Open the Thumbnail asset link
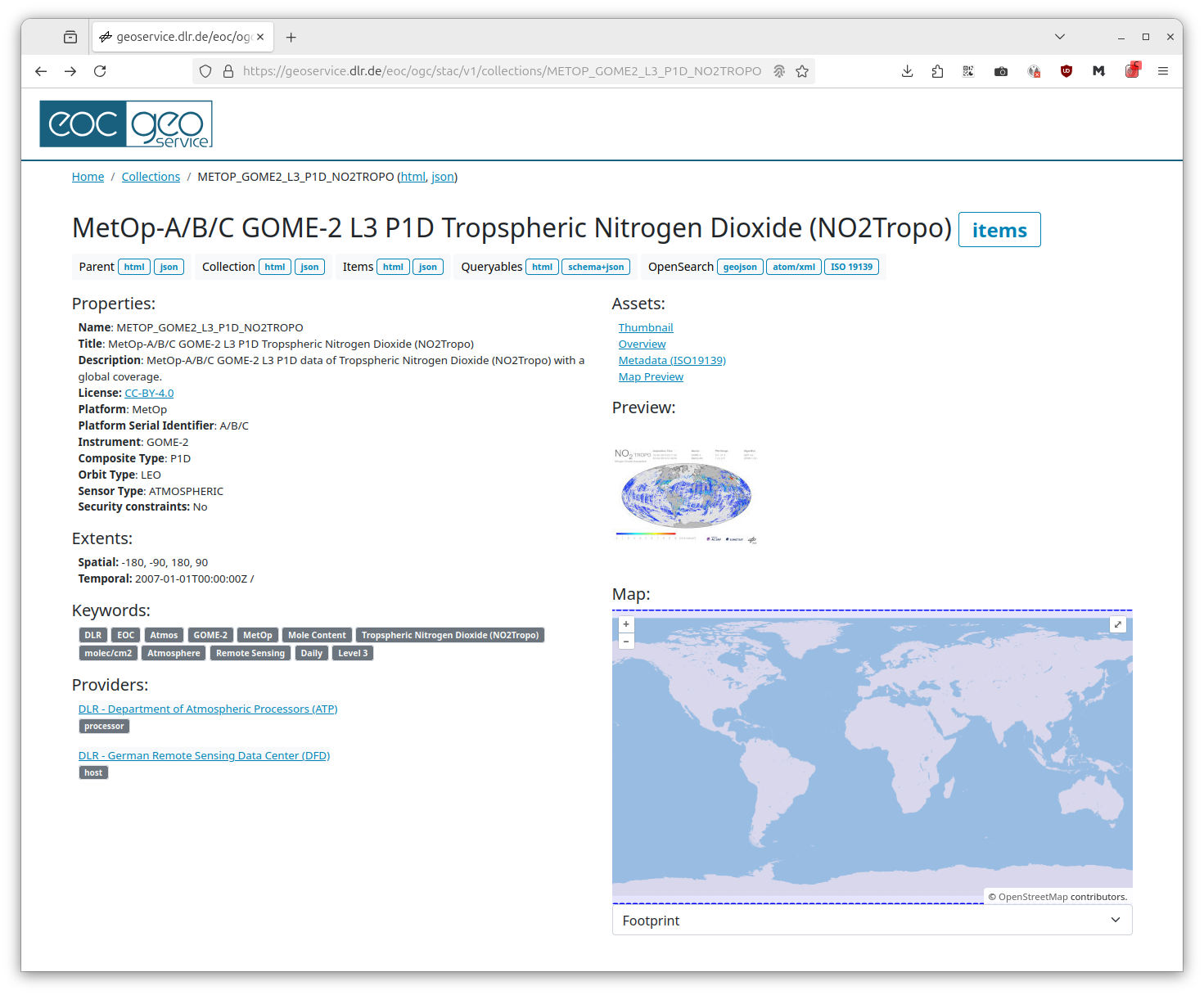This screenshot has height=995, width=1204. coord(646,327)
